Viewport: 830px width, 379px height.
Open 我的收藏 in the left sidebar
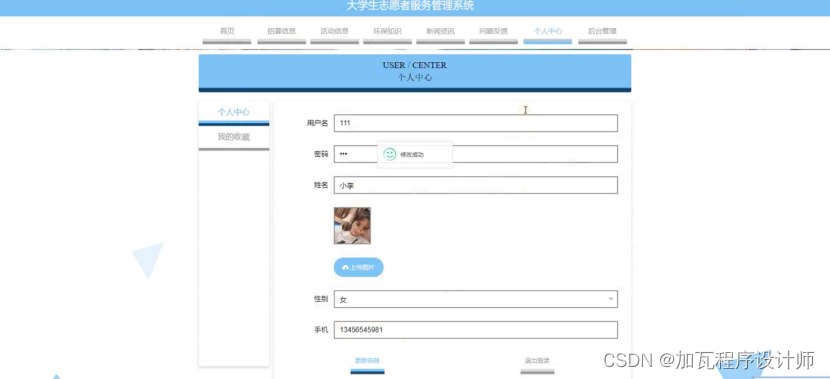[234, 138]
